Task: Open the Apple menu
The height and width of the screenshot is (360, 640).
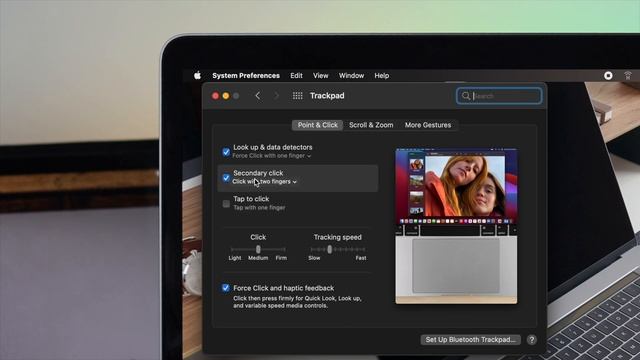Action: tap(198, 75)
